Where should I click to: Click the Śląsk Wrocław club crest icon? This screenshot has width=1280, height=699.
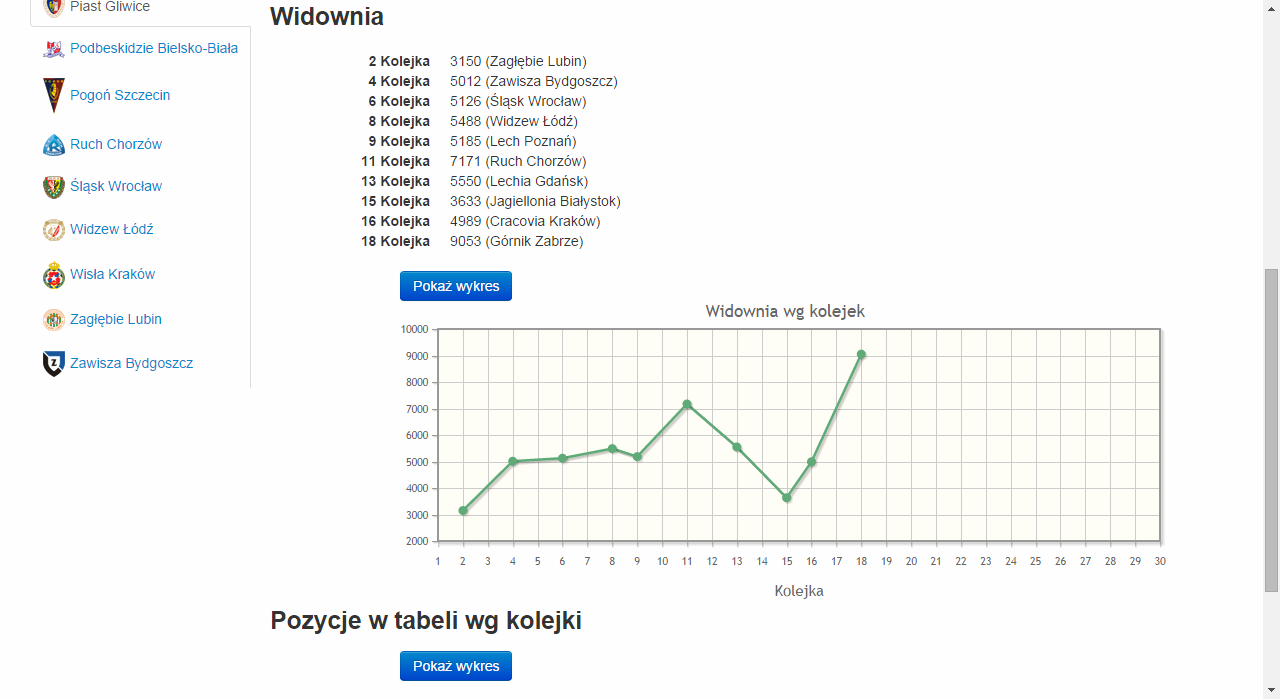[x=54, y=187]
